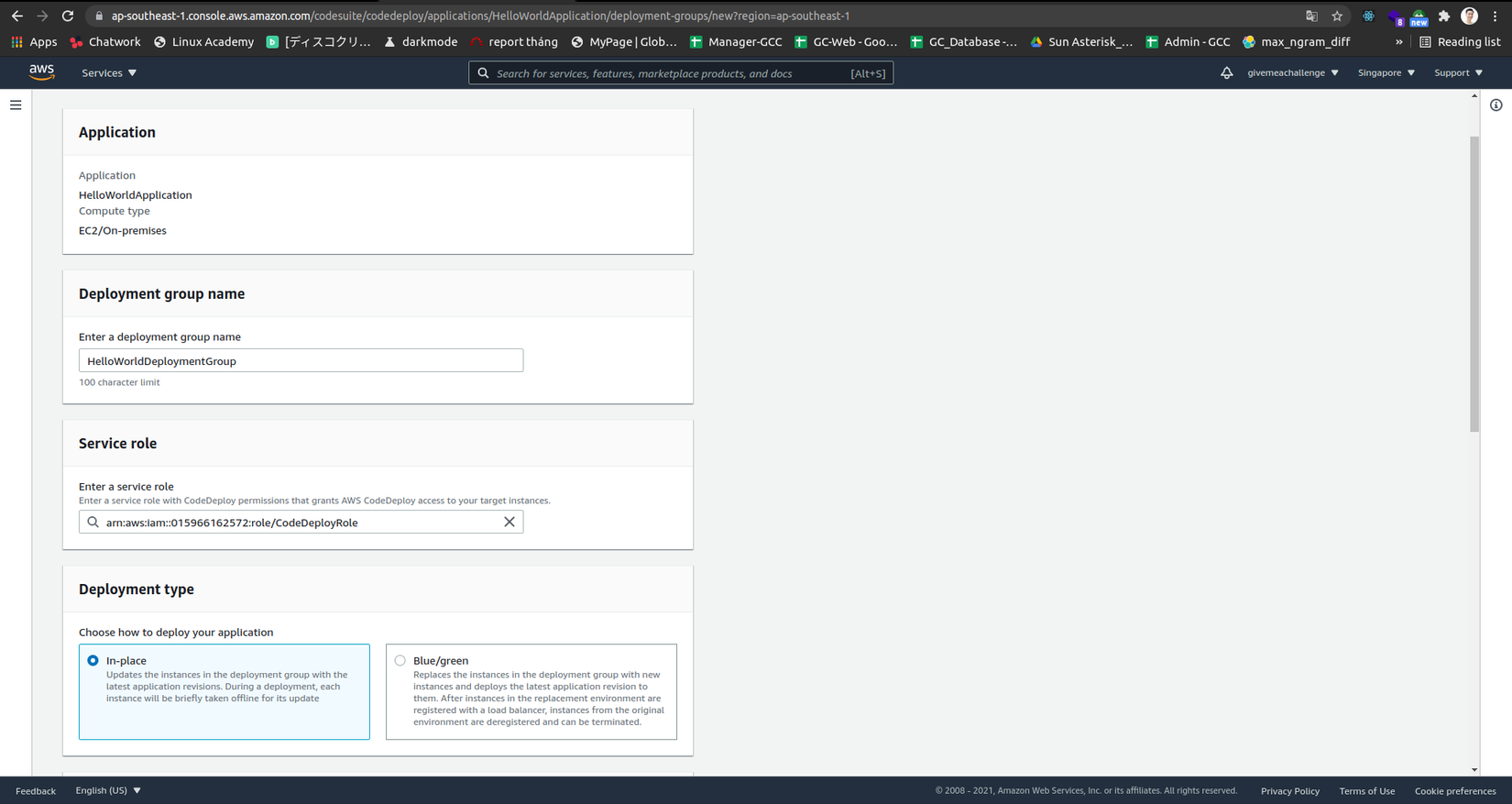Click the service role ARN input field

pyautogui.click(x=301, y=522)
